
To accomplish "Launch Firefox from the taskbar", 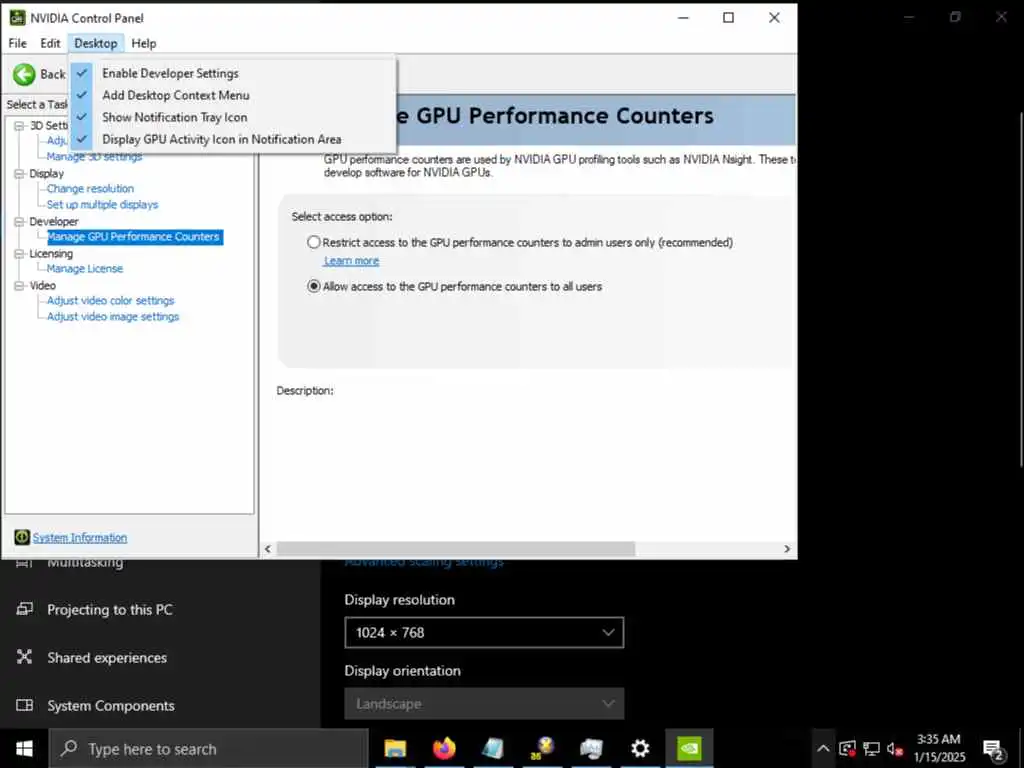I will pos(444,748).
